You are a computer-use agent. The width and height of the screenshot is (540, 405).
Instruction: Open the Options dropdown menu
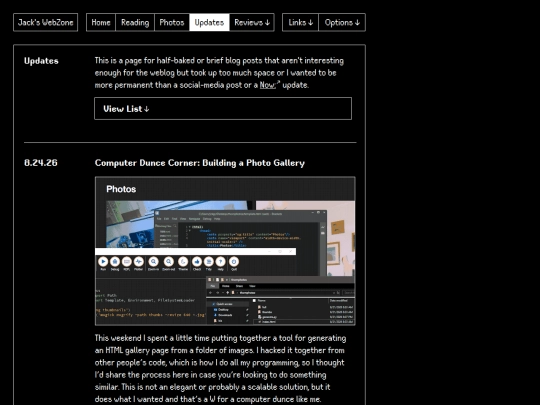(x=342, y=22)
